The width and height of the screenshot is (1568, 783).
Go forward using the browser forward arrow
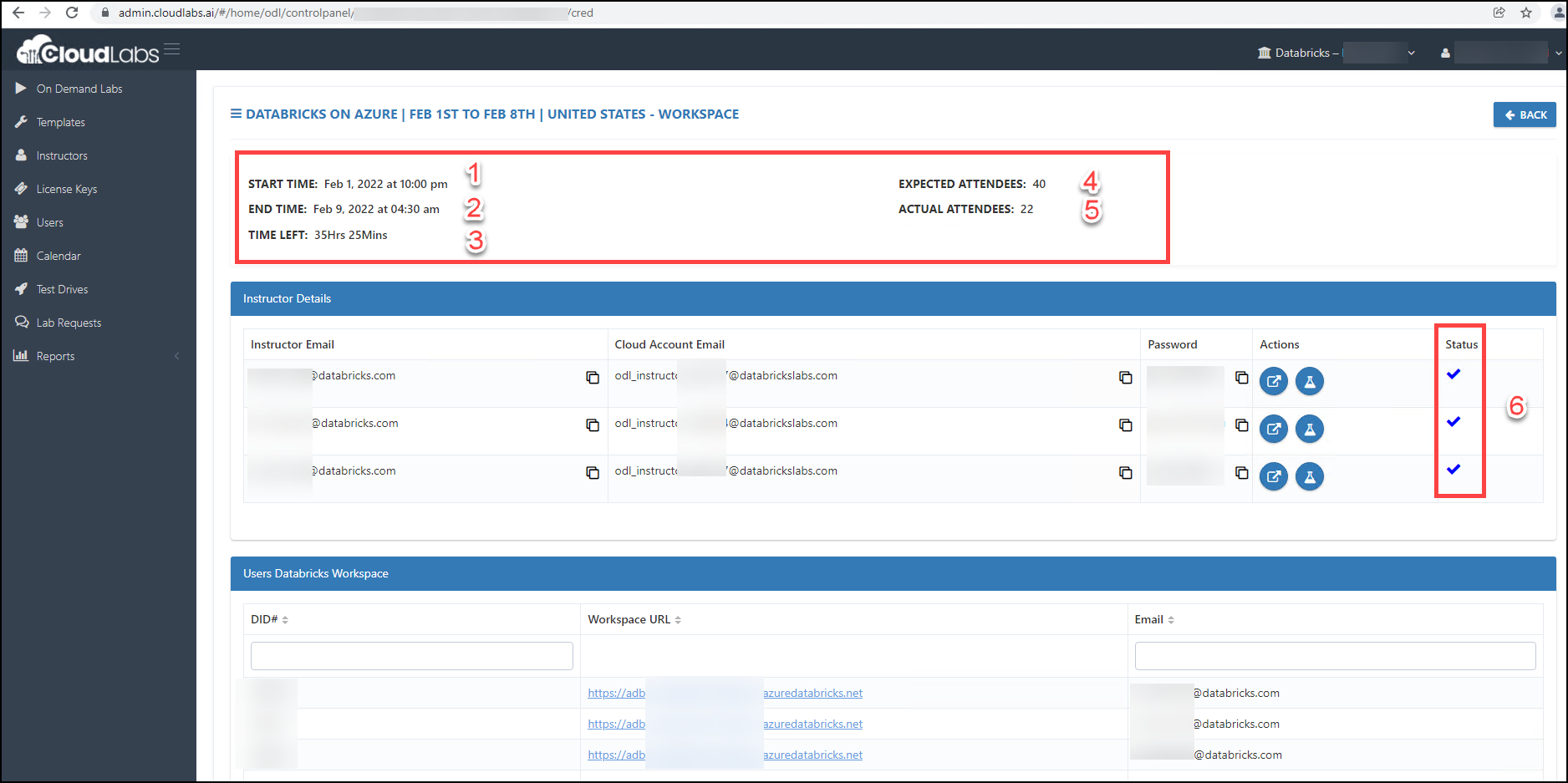[45, 13]
